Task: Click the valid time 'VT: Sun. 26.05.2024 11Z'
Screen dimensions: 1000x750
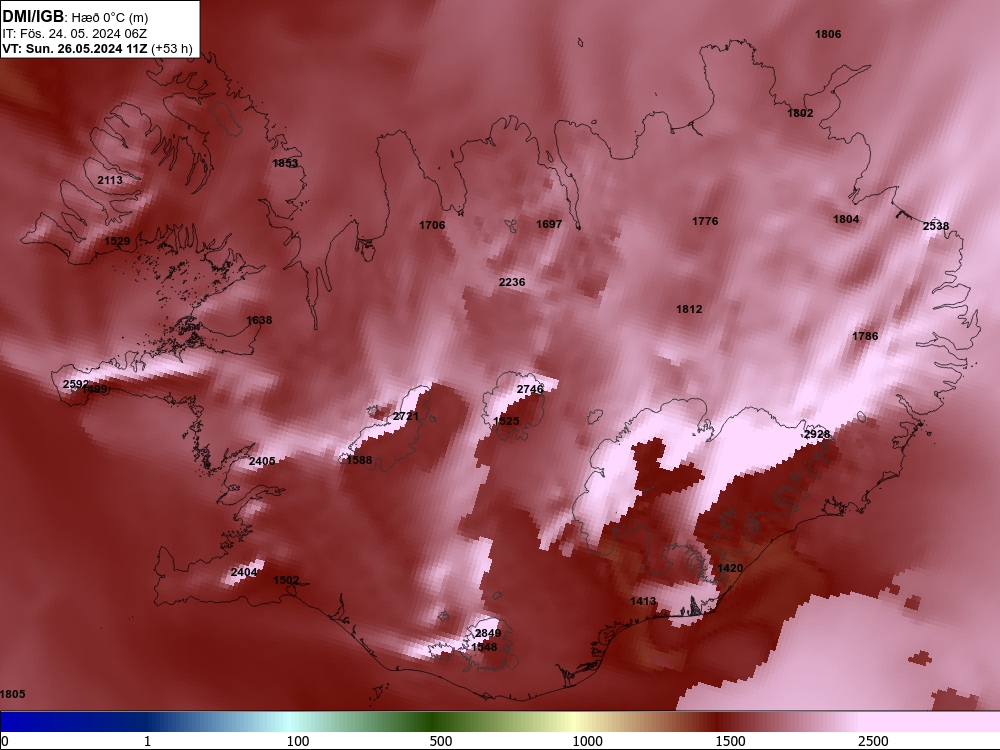Action: point(75,49)
